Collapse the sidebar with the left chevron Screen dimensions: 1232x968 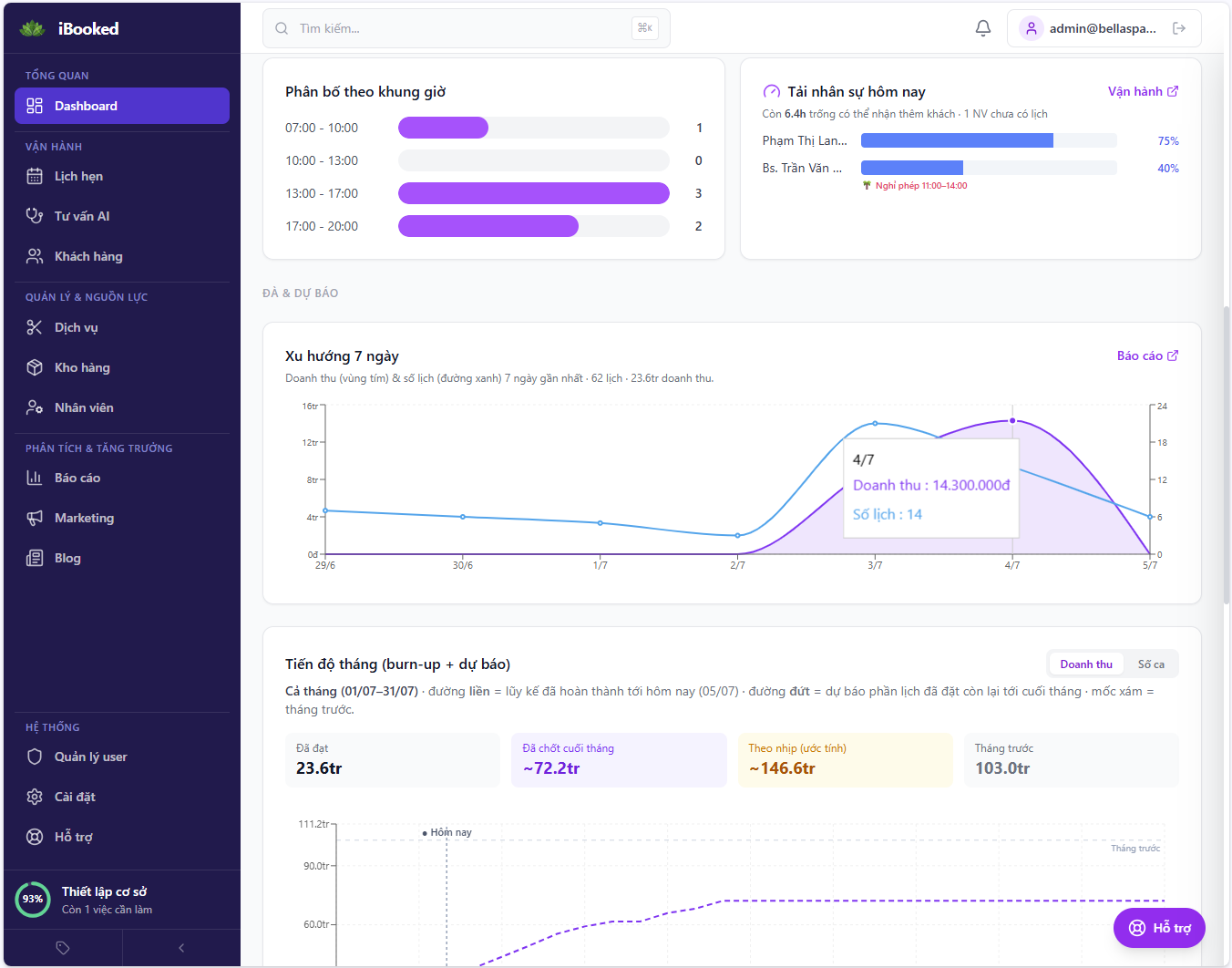click(181, 948)
